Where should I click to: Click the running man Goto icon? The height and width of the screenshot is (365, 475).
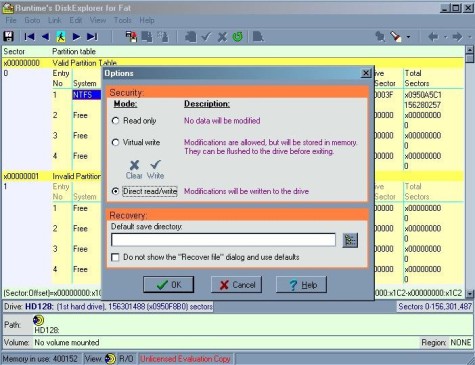tap(61, 36)
